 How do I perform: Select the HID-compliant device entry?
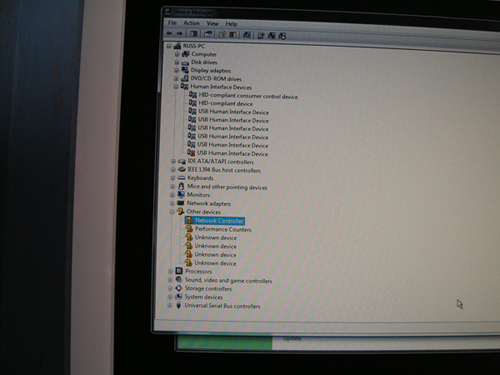226,104
